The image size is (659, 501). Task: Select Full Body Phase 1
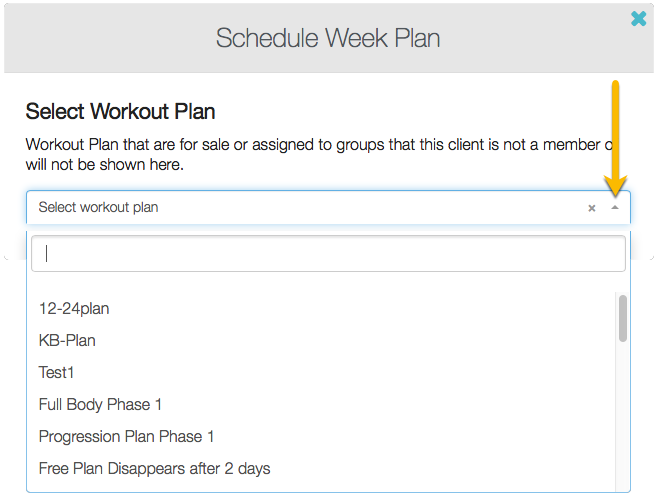pos(100,405)
